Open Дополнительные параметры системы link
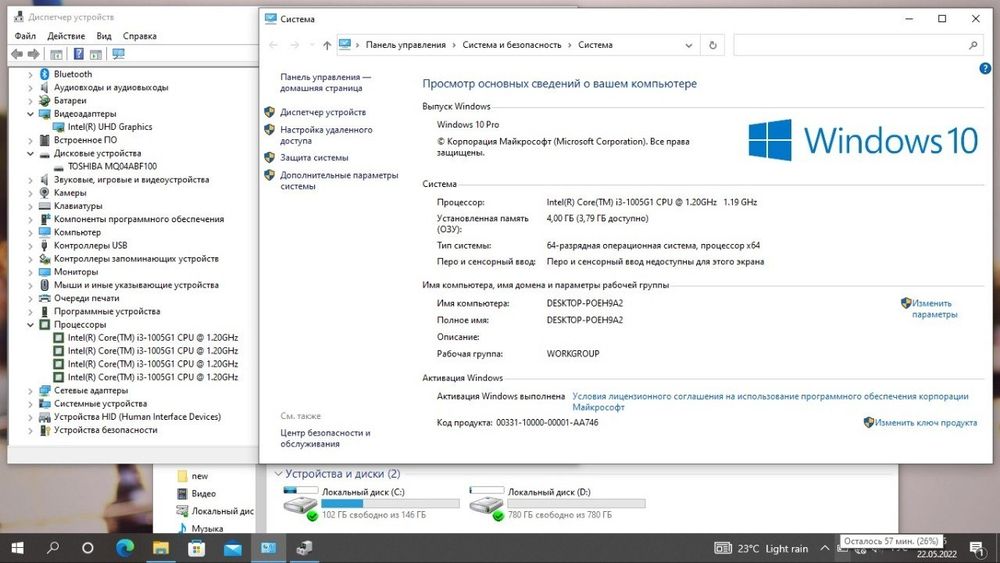 coord(339,180)
